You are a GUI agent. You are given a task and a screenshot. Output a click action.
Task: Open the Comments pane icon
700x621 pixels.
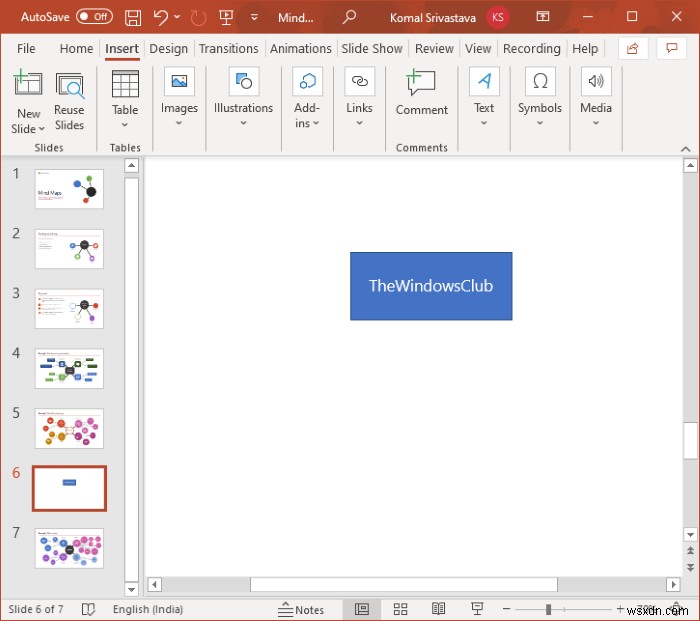pyautogui.click(x=671, y=48)
